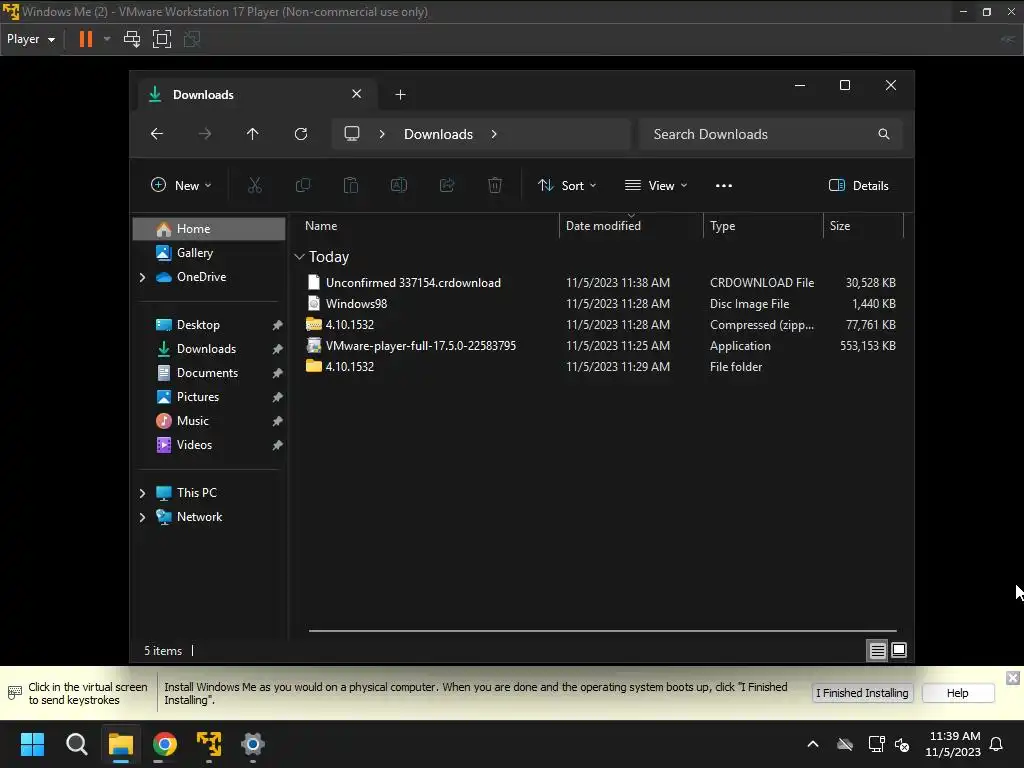
Task: Click the Rename icon
Action: coord(399,185)
